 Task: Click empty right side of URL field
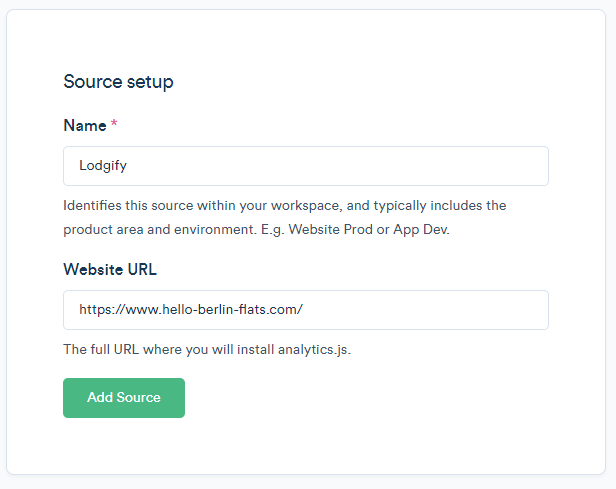tap(450, 310)
